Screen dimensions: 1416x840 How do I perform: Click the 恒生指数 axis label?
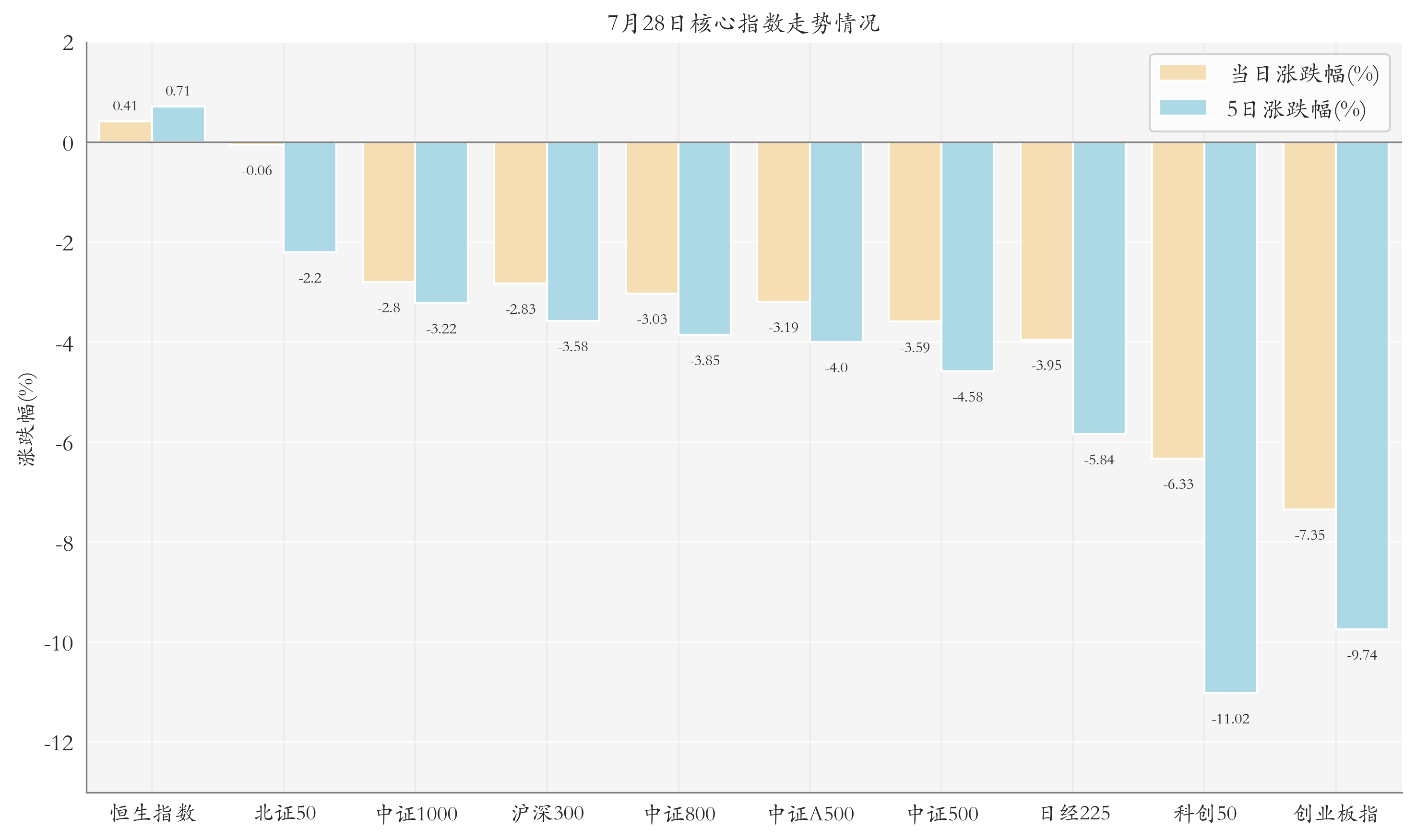(x=152, y=814)
